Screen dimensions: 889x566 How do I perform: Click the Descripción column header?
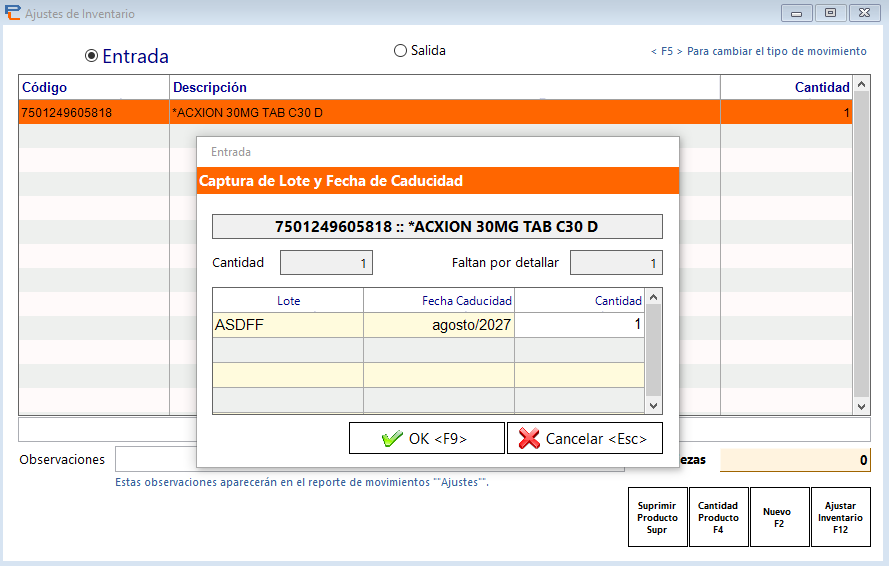[445, 87]
